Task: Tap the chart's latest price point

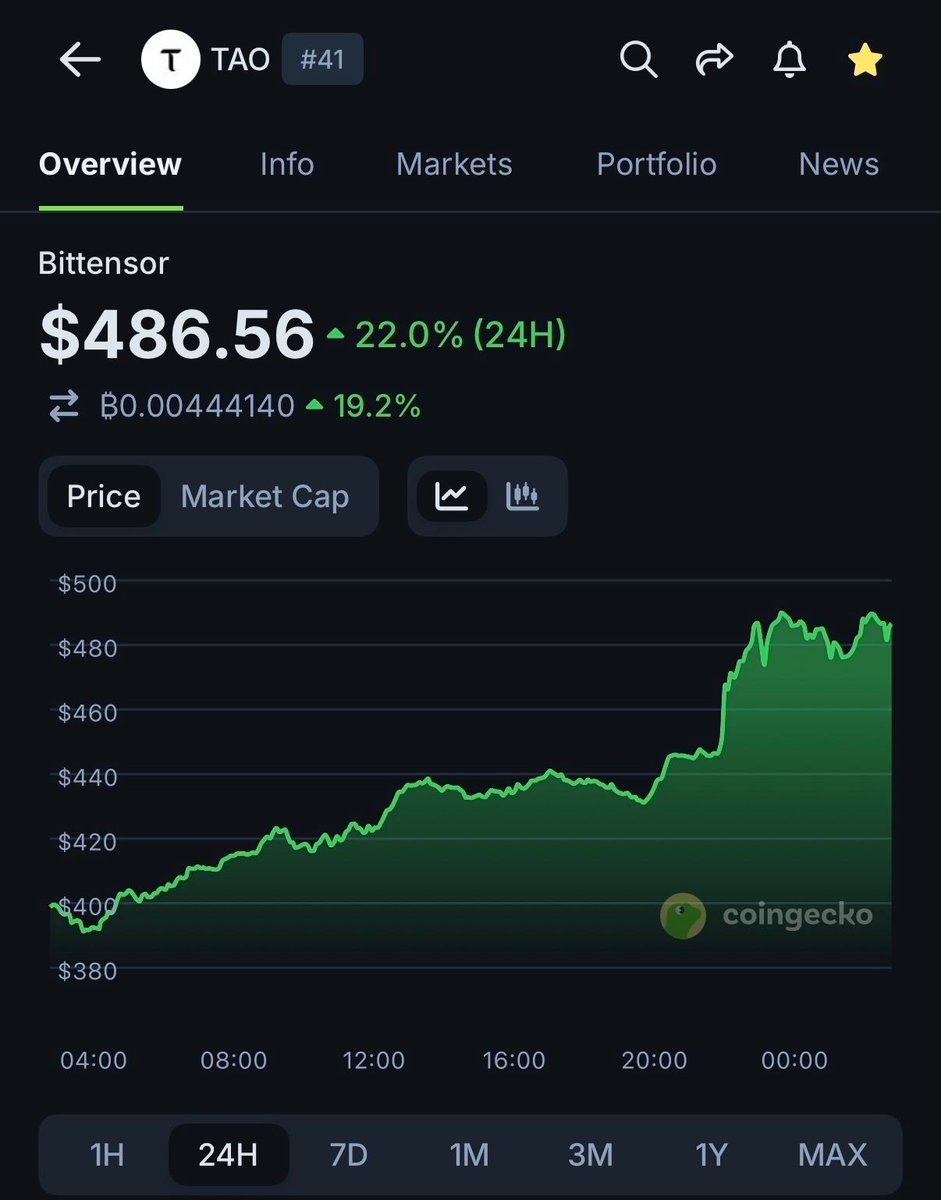Action: (x=889, y=626)
